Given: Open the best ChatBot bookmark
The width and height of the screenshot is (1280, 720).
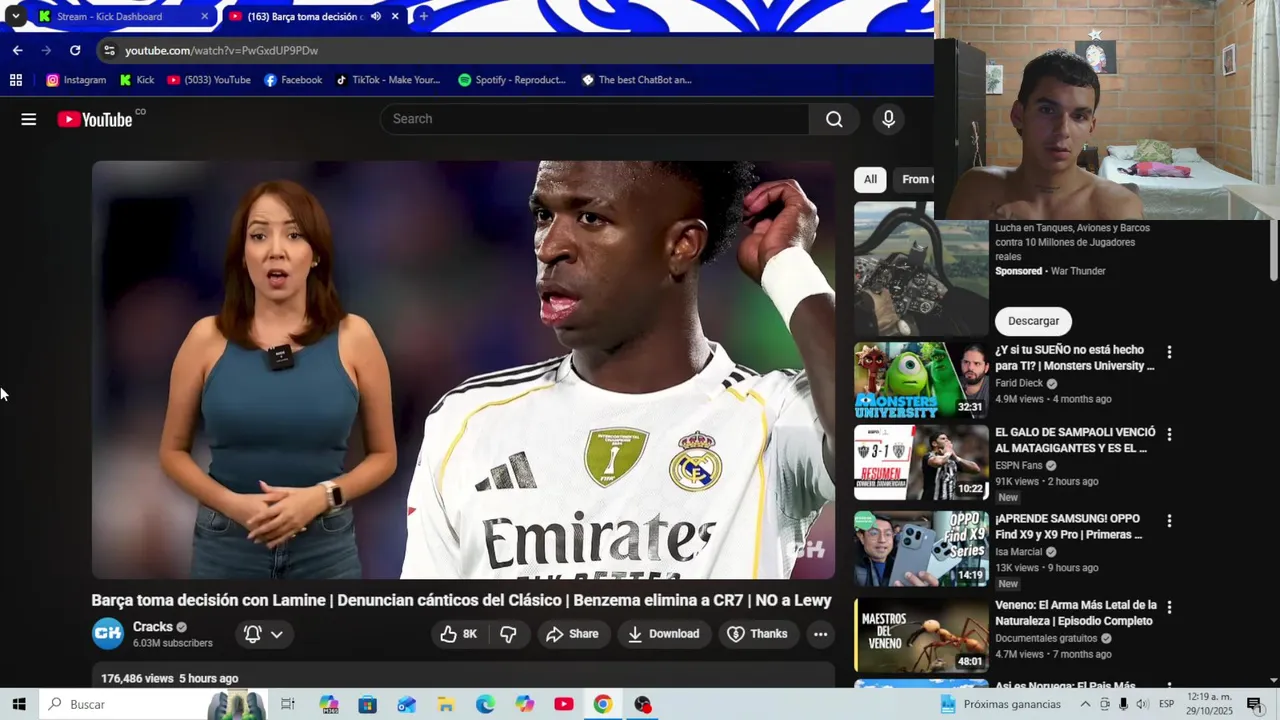Looking at the screenshot, I should (x=636, y=80).
